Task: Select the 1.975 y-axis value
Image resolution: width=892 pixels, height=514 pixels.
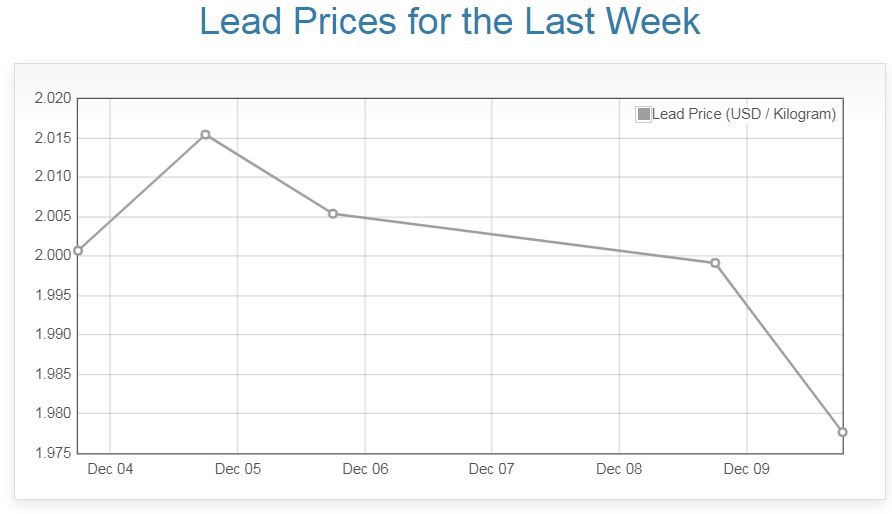Action: pos(53,453)
